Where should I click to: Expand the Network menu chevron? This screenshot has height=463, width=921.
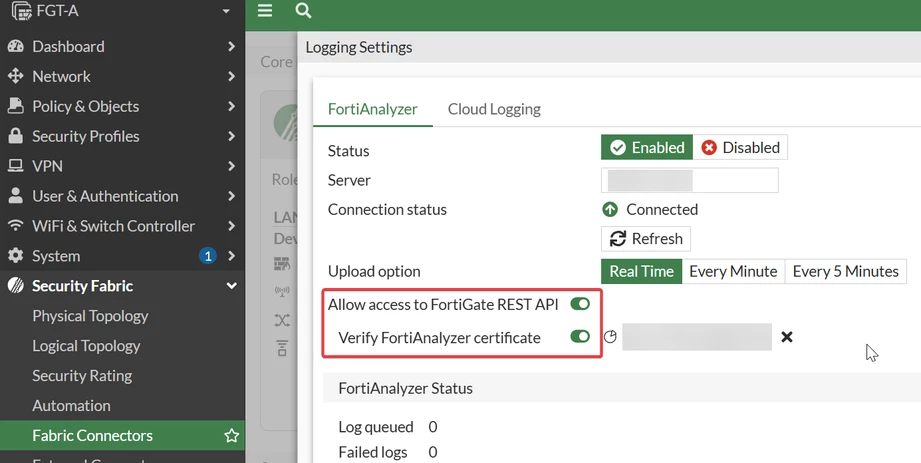pos(231,76)
